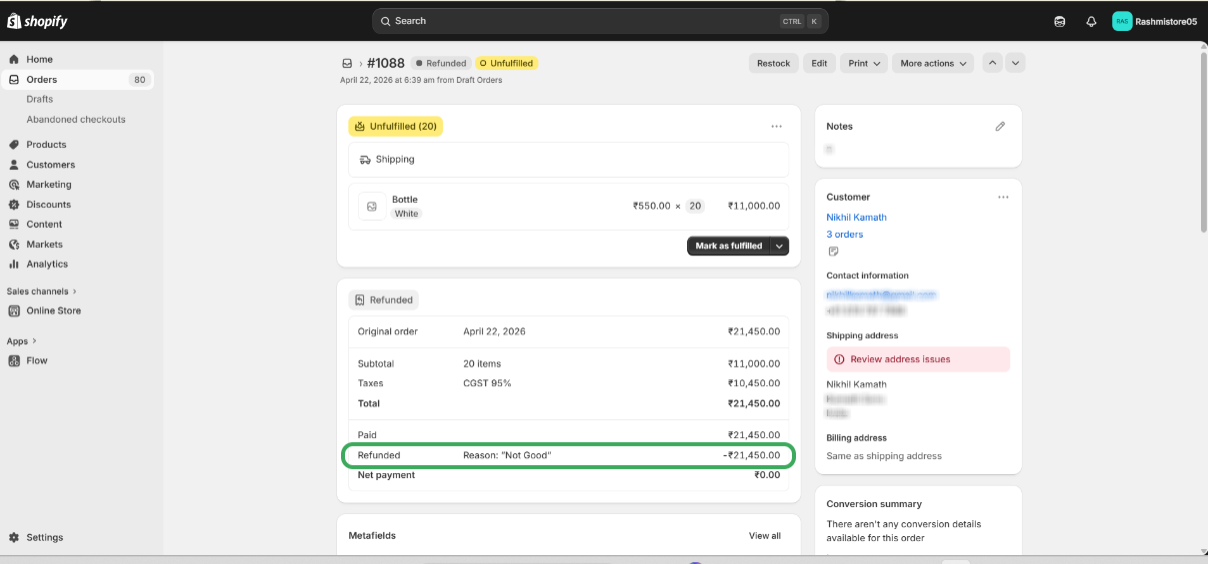Viewport: 1208px width, 564px height.
Task: Click the Bottle product thumbnail
Action: (372, 206)
